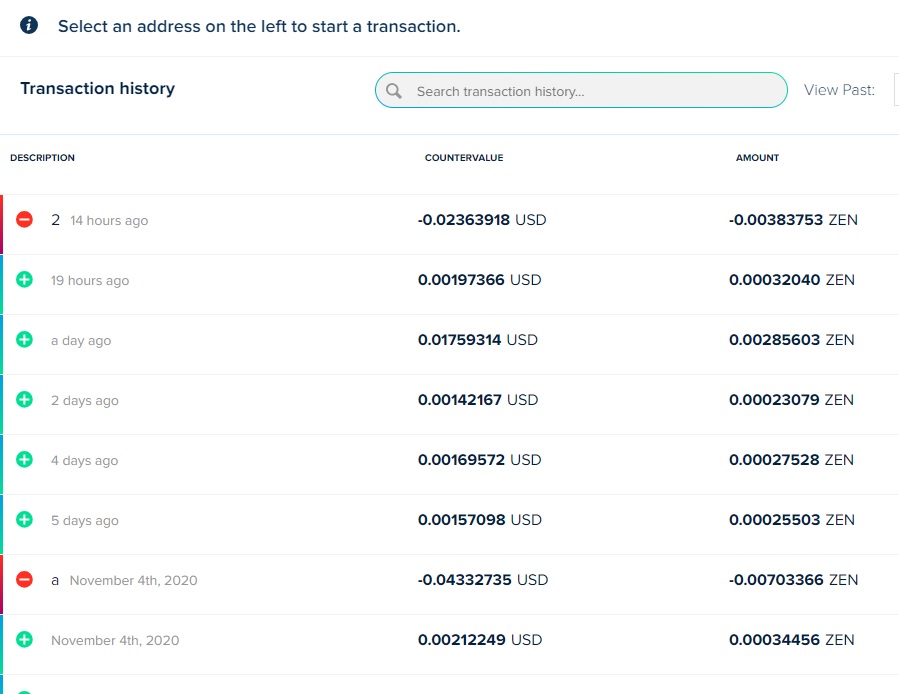This screenshot has height=694, width=899.
Task: Click green plus icon for 5 days ago transaction
Action: [25, 520]
